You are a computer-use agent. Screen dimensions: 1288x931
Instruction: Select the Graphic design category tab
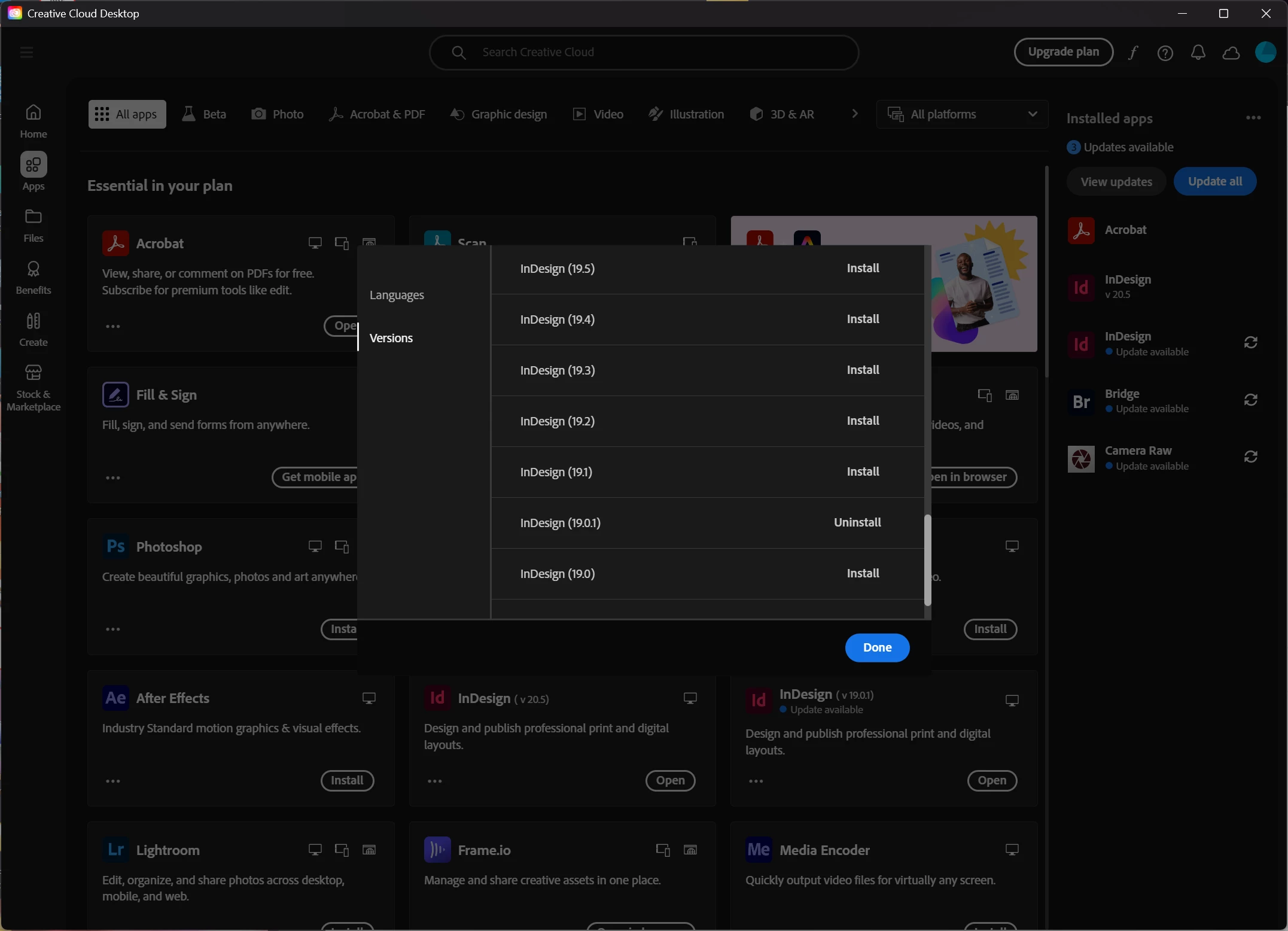click(x=499, y=114)
